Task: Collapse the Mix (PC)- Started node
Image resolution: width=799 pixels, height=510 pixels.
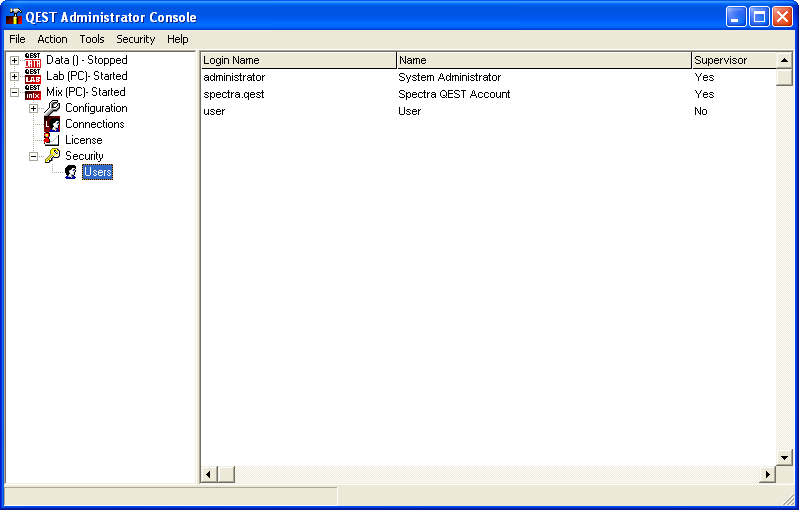Action: pos(14,92)
